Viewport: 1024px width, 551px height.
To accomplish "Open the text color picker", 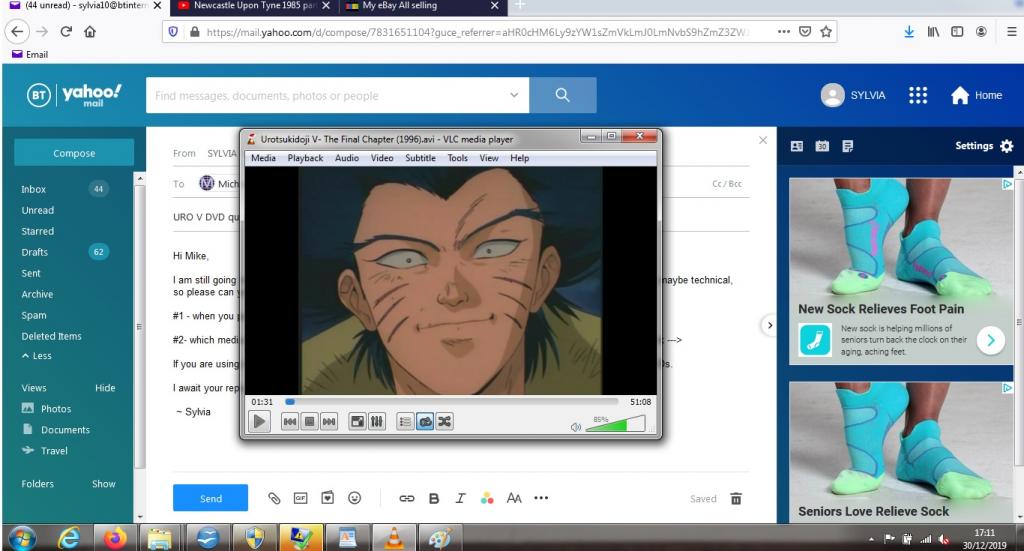I will pos(487,498).
